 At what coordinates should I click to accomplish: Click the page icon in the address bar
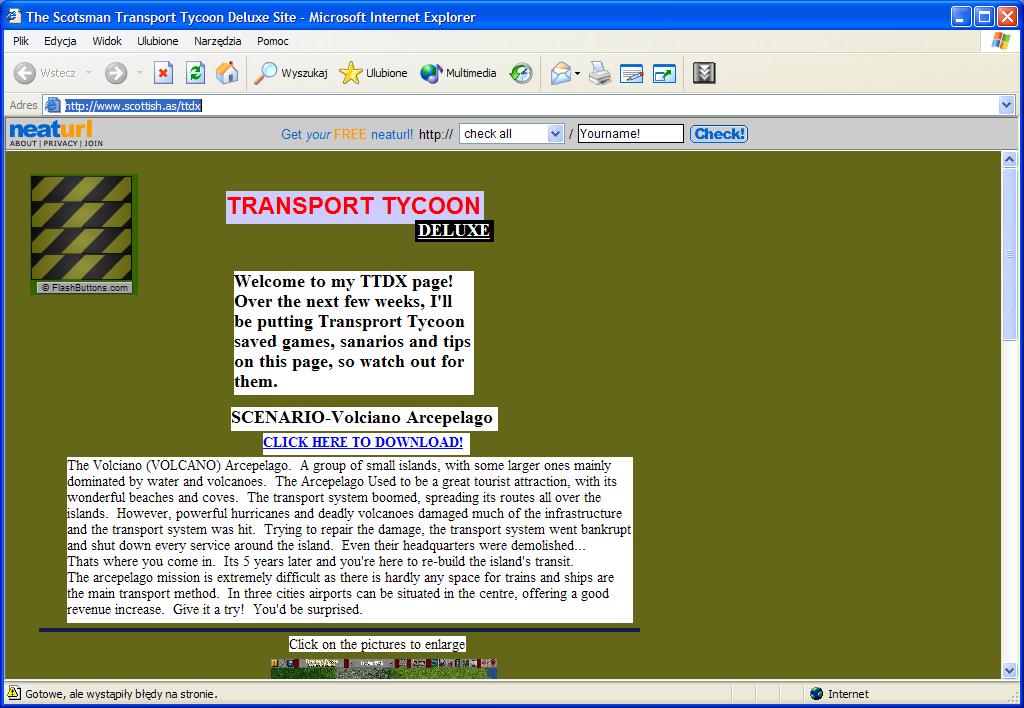click(53, 105)
